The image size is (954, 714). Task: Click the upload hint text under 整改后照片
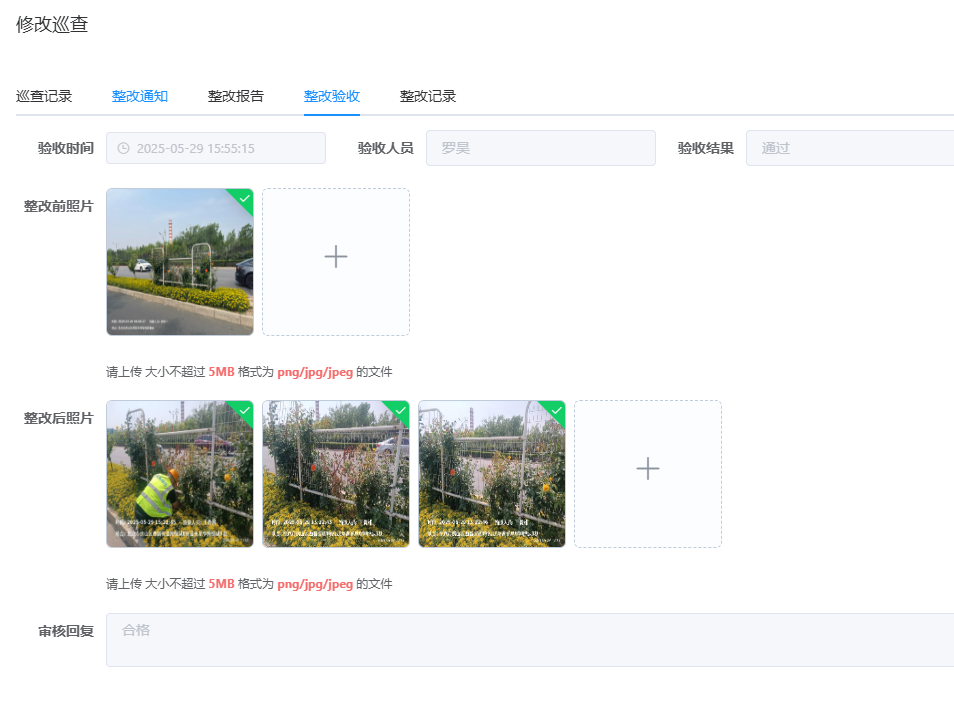coord(249,584)
